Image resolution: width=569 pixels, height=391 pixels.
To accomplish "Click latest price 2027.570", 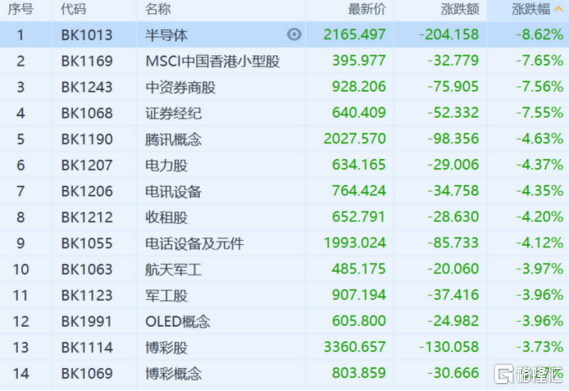I will pyautogui.click(x=355, y=139).
